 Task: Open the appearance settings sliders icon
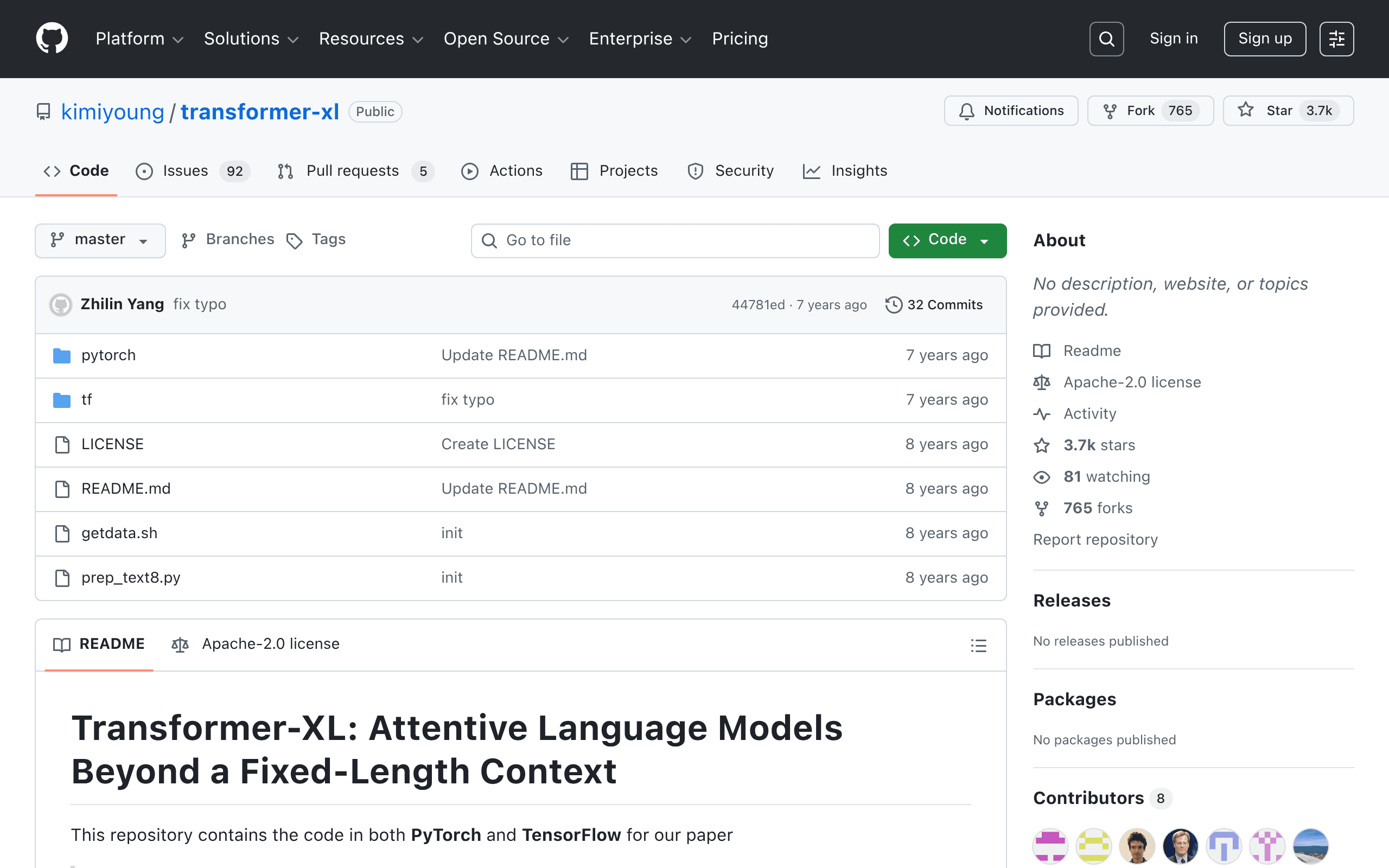[x=1336, y=39]
